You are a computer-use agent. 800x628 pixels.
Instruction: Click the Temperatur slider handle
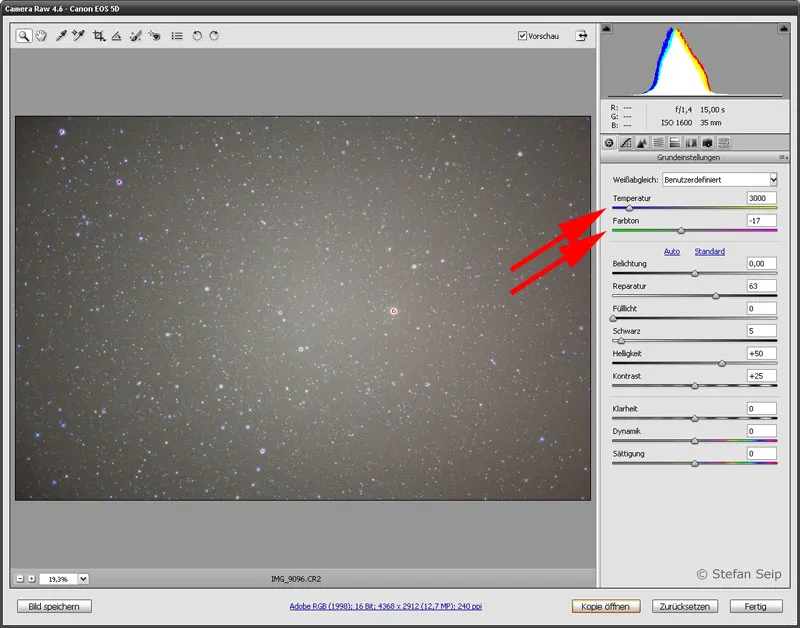(x=629, y=208)
